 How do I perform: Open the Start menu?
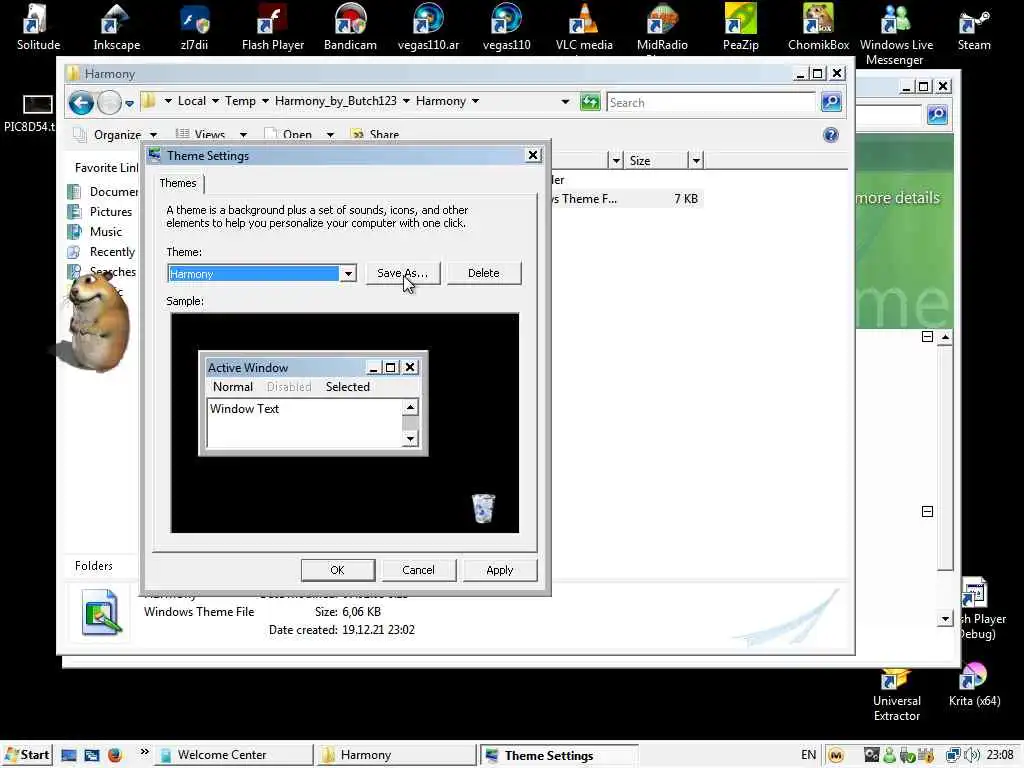coord(27,755)
